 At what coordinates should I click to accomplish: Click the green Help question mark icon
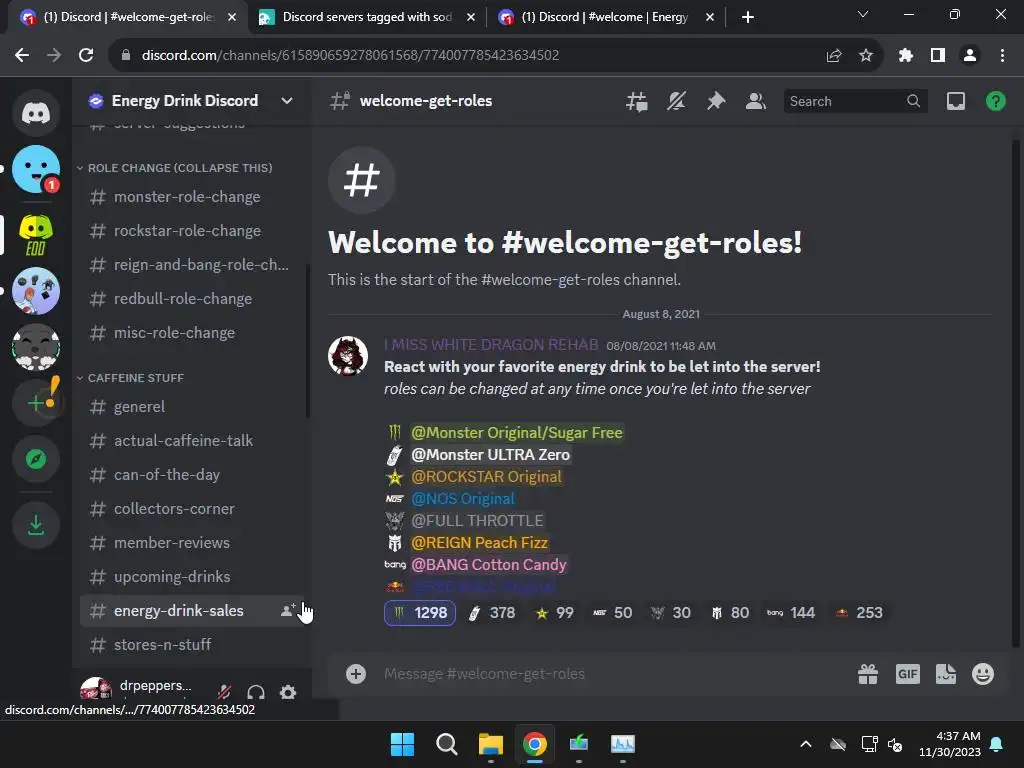pyautogui.click(x=996, y=101)
